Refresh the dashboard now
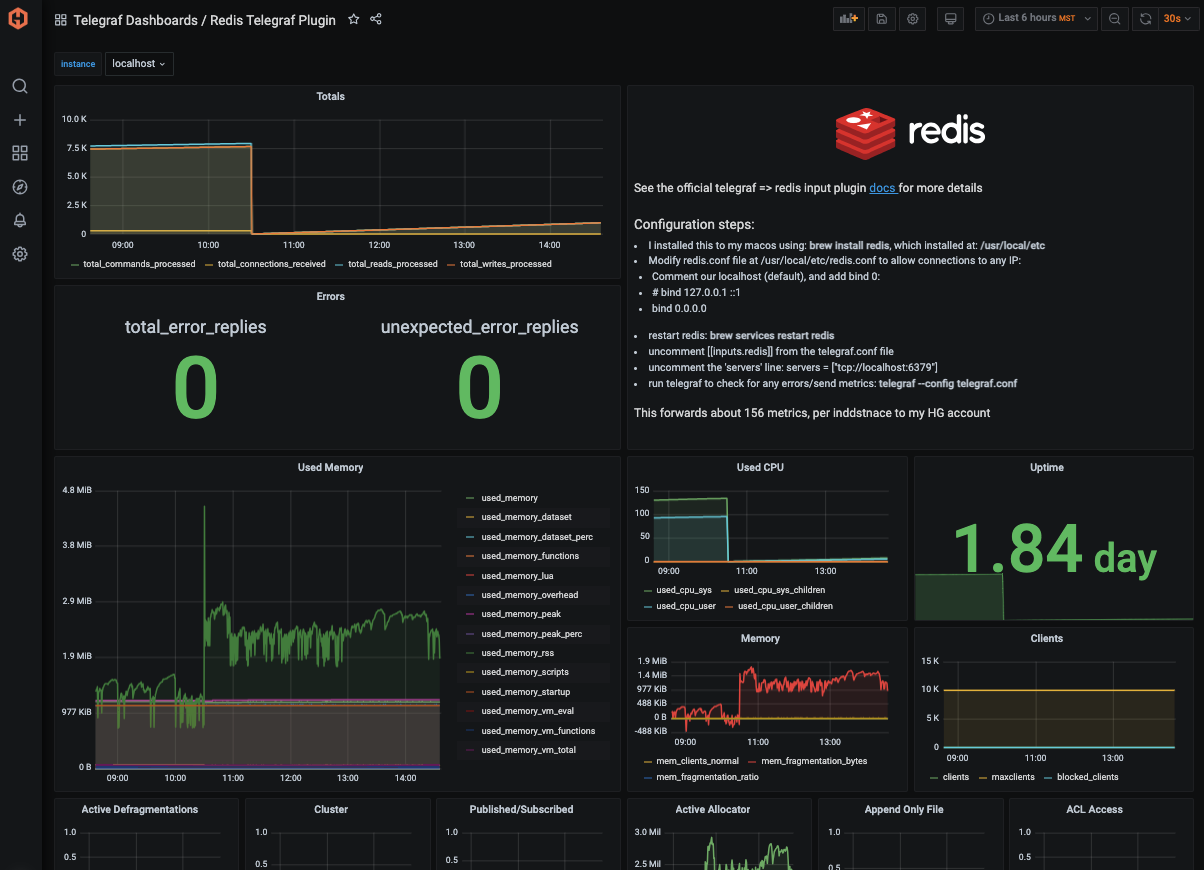The image size is (1204, 870). pyautogui.click(x=1146, y=19)
